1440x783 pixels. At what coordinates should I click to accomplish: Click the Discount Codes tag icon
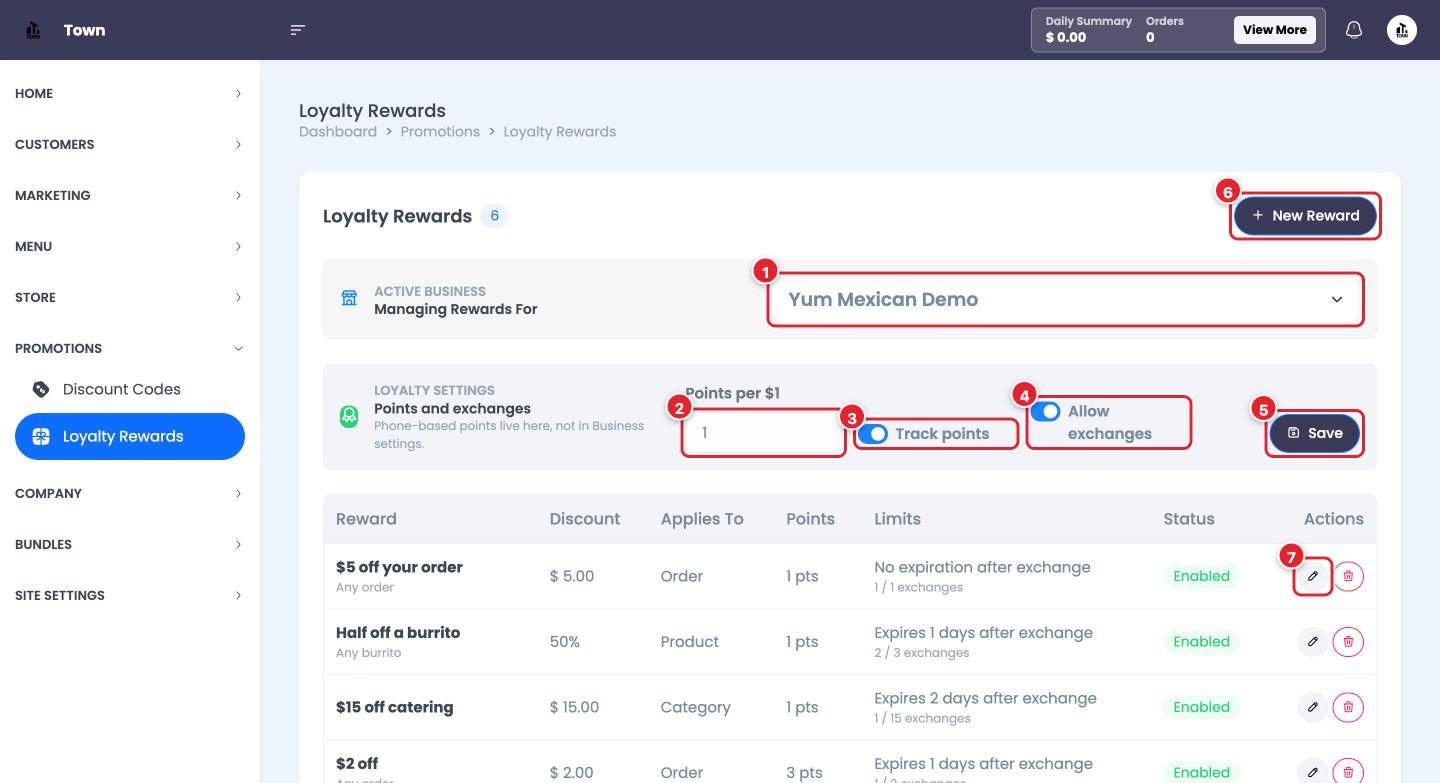point(41,389)
